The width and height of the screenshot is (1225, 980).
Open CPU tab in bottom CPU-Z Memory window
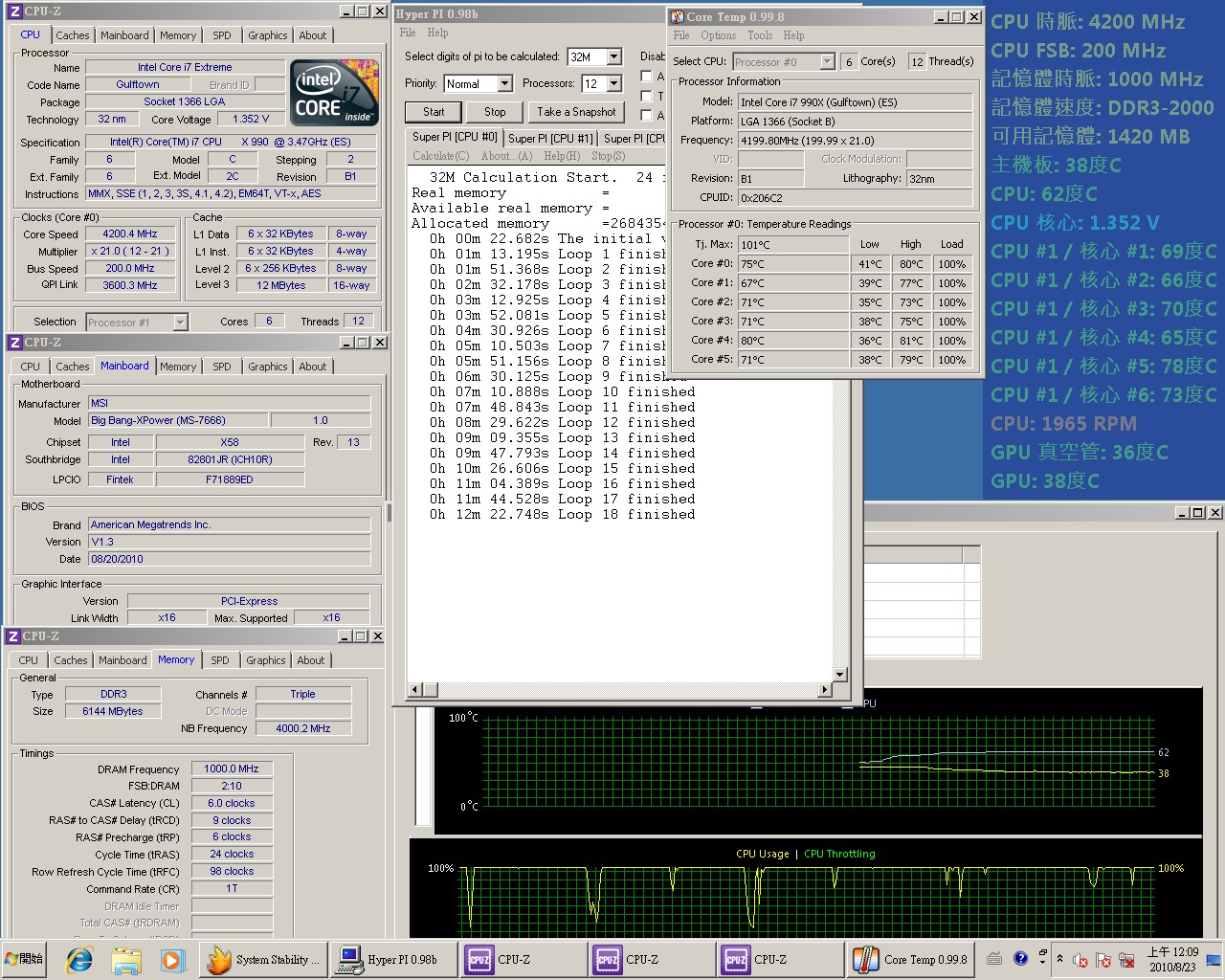tap(29, 660)
